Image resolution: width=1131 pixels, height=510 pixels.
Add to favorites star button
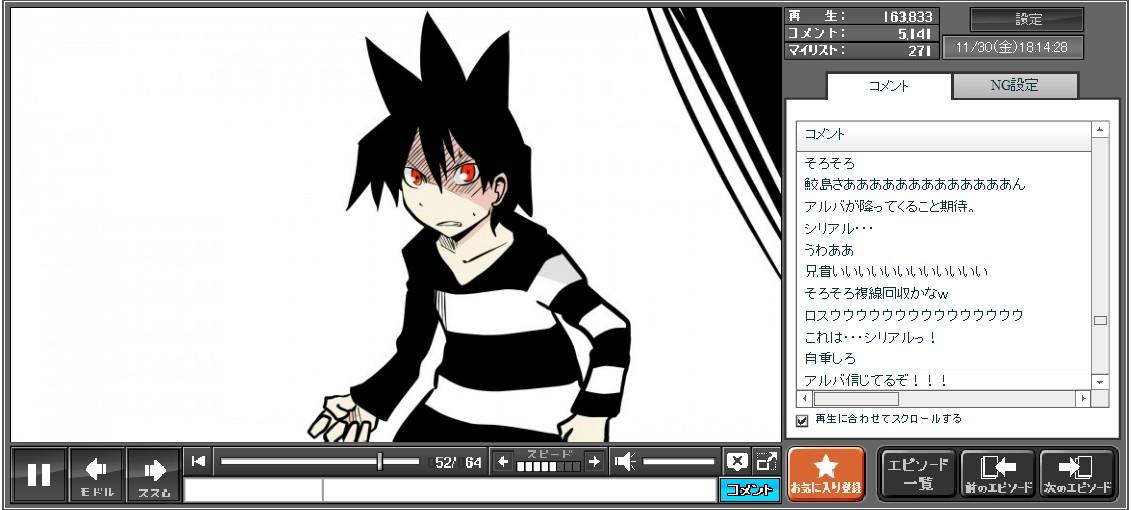826,474
